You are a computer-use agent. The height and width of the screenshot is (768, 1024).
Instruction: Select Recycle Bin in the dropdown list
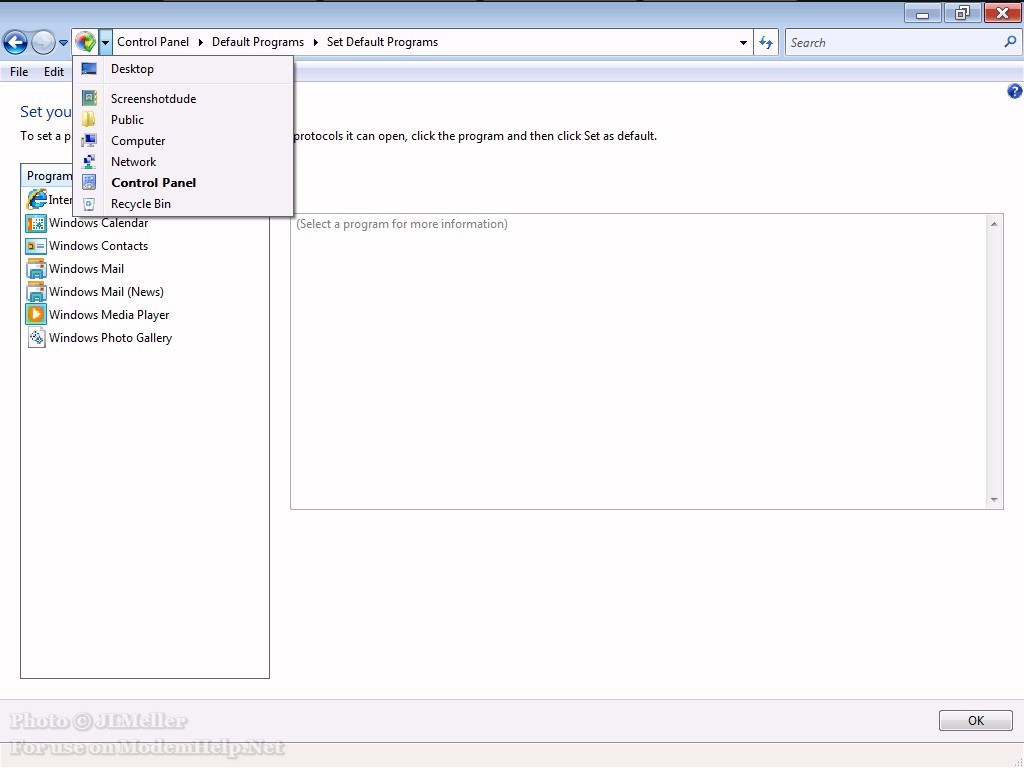183,203
